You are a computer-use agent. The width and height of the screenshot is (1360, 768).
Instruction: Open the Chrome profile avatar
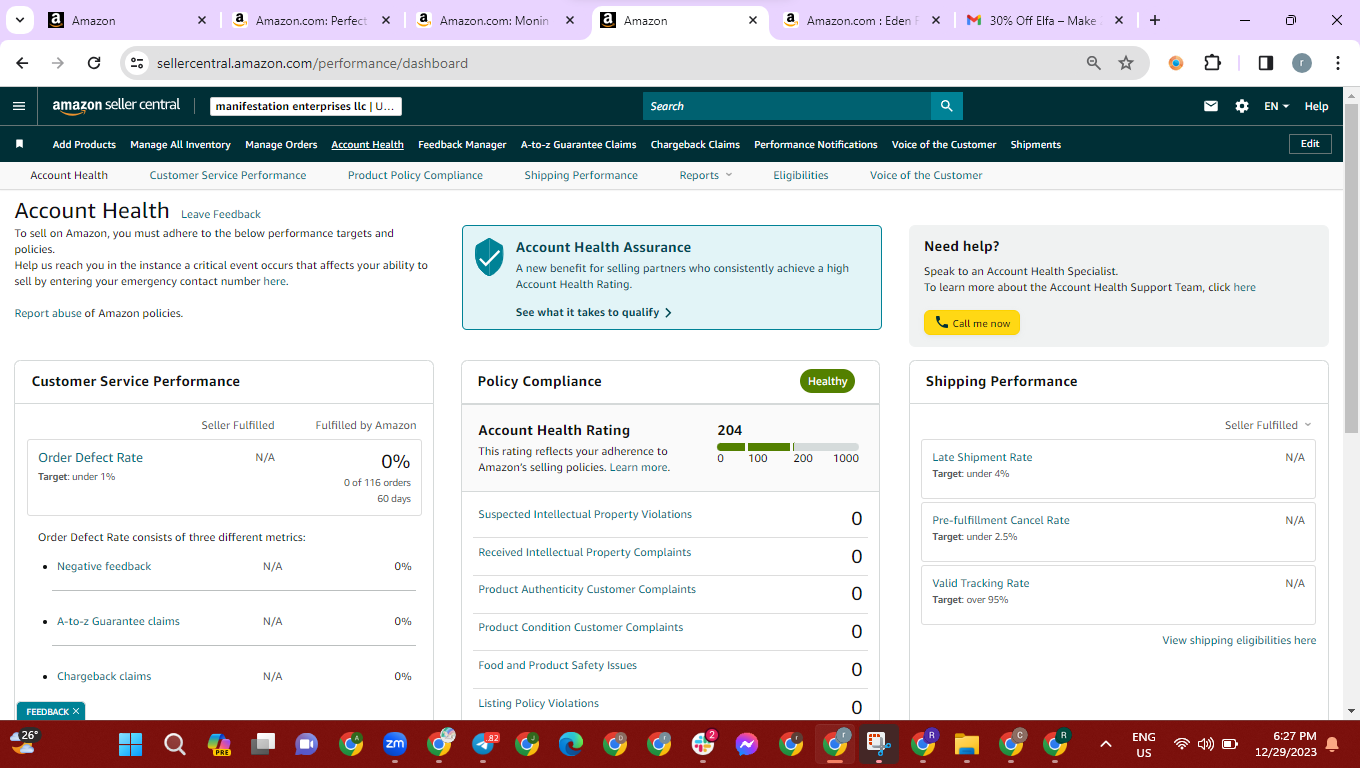[1301, 63]
